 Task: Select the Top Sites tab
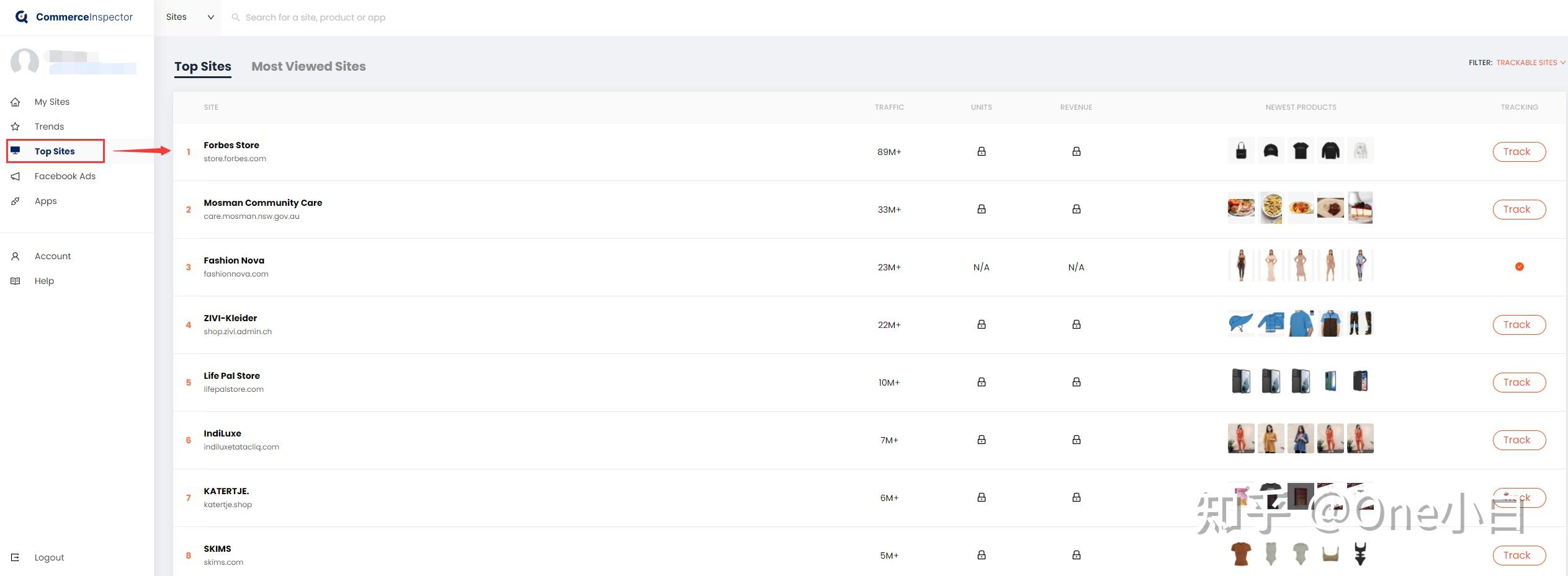tap(203, 66)
